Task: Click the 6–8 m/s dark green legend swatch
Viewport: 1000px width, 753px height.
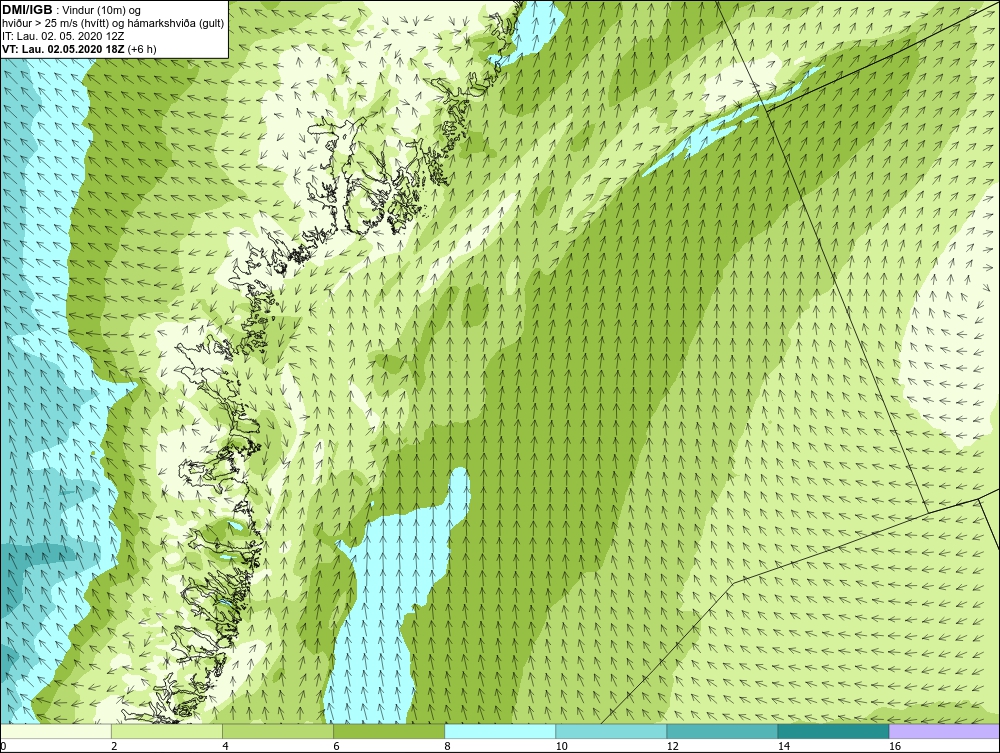Action: point(389,731)
